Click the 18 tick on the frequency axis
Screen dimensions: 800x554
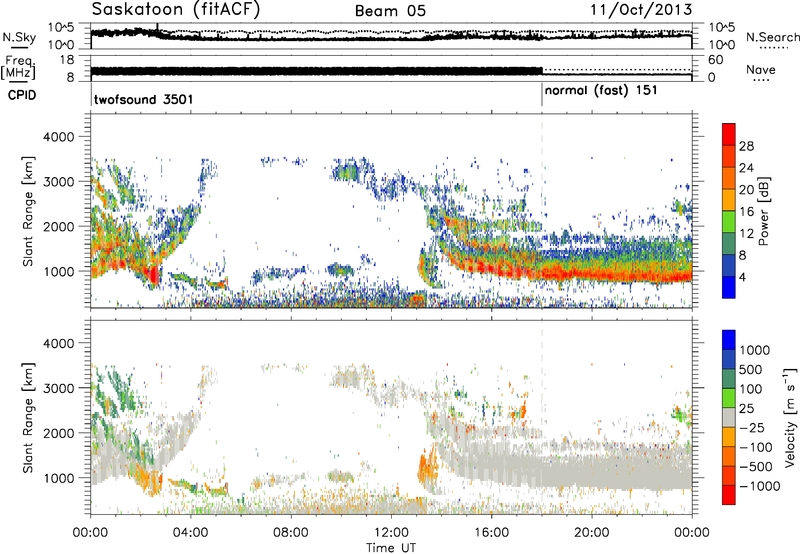[67, 60]
